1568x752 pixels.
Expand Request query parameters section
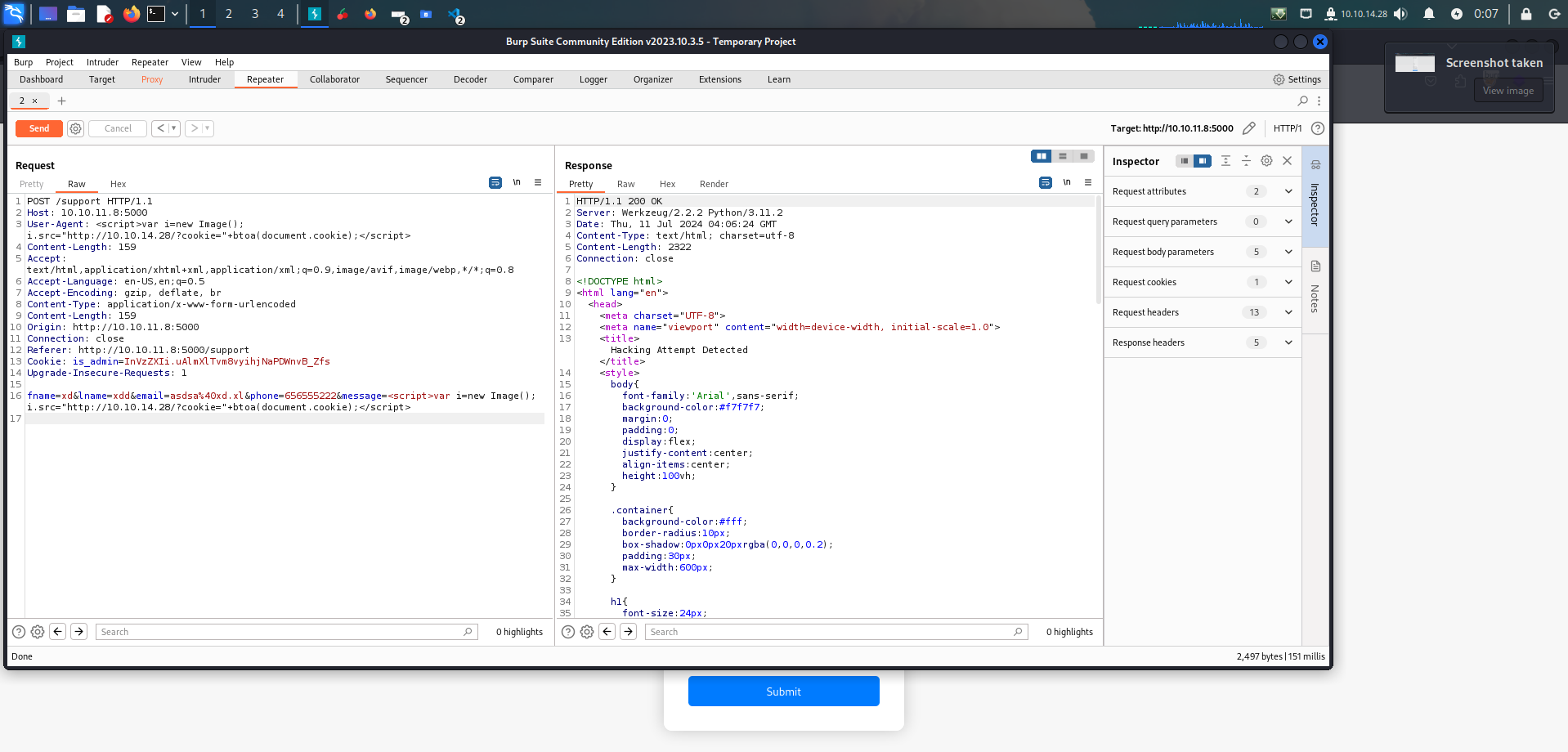1203,222
